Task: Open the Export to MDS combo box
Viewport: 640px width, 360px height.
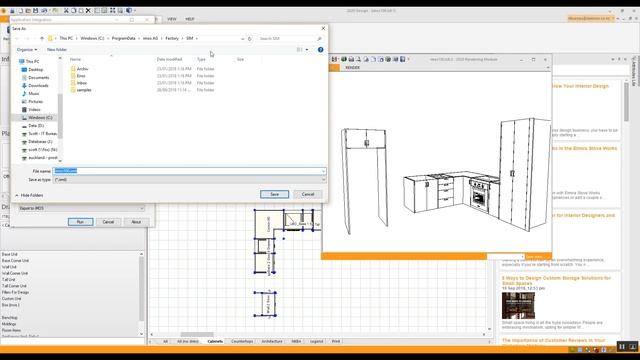Action: (82, 208)
